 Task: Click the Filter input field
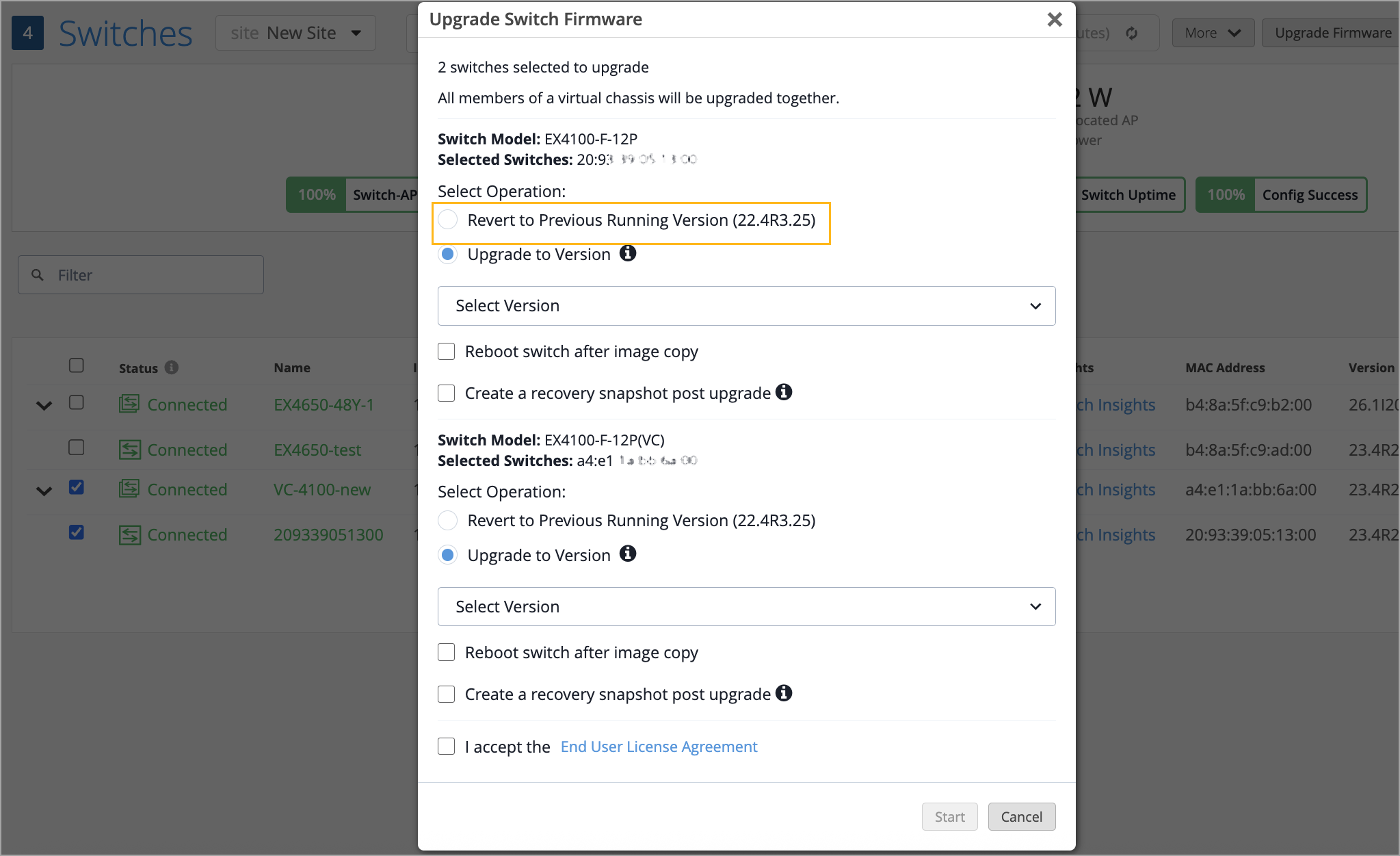[x=150, y=275]
